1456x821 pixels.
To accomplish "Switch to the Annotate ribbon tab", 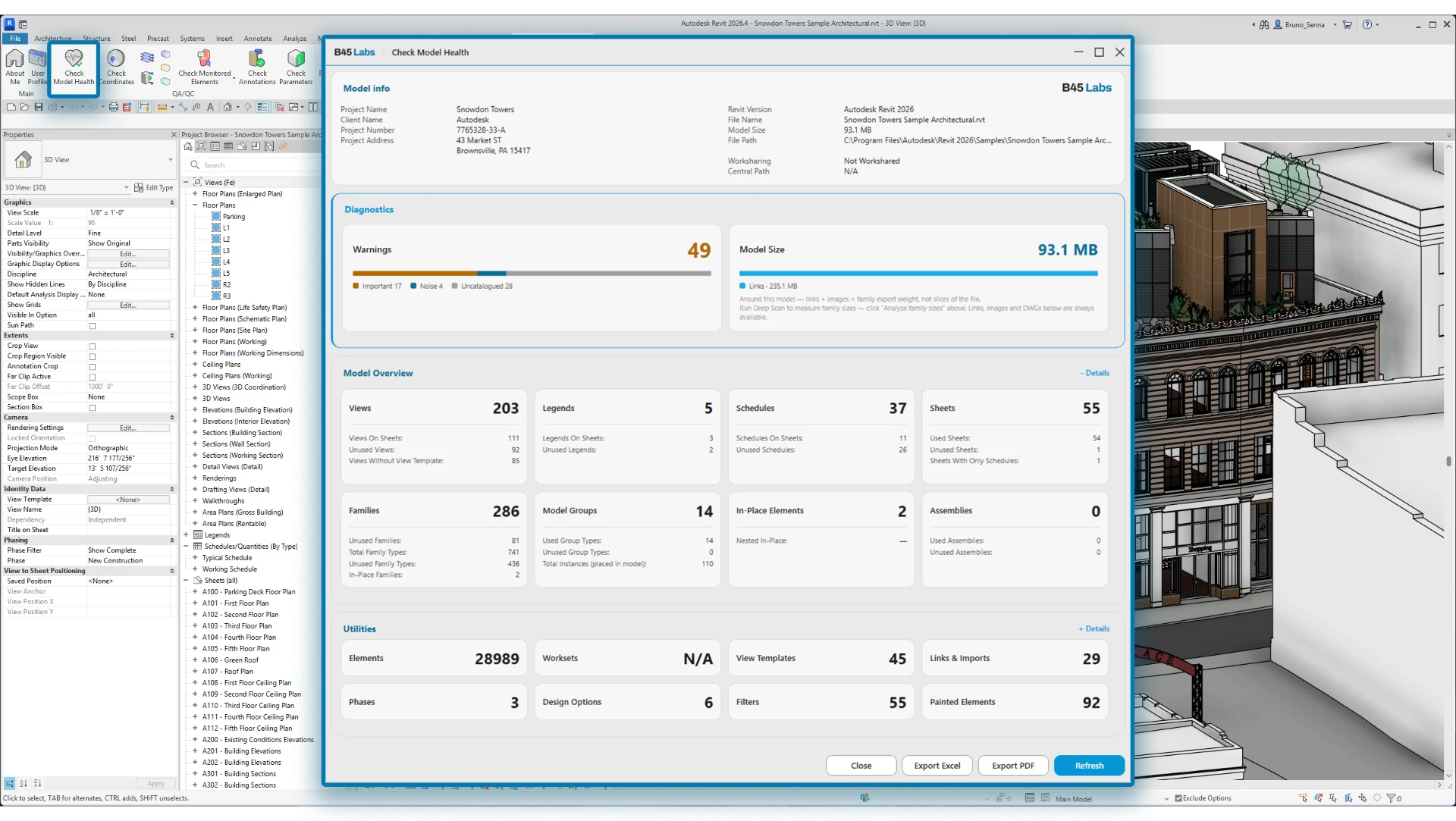I will [x=258, y=39].
